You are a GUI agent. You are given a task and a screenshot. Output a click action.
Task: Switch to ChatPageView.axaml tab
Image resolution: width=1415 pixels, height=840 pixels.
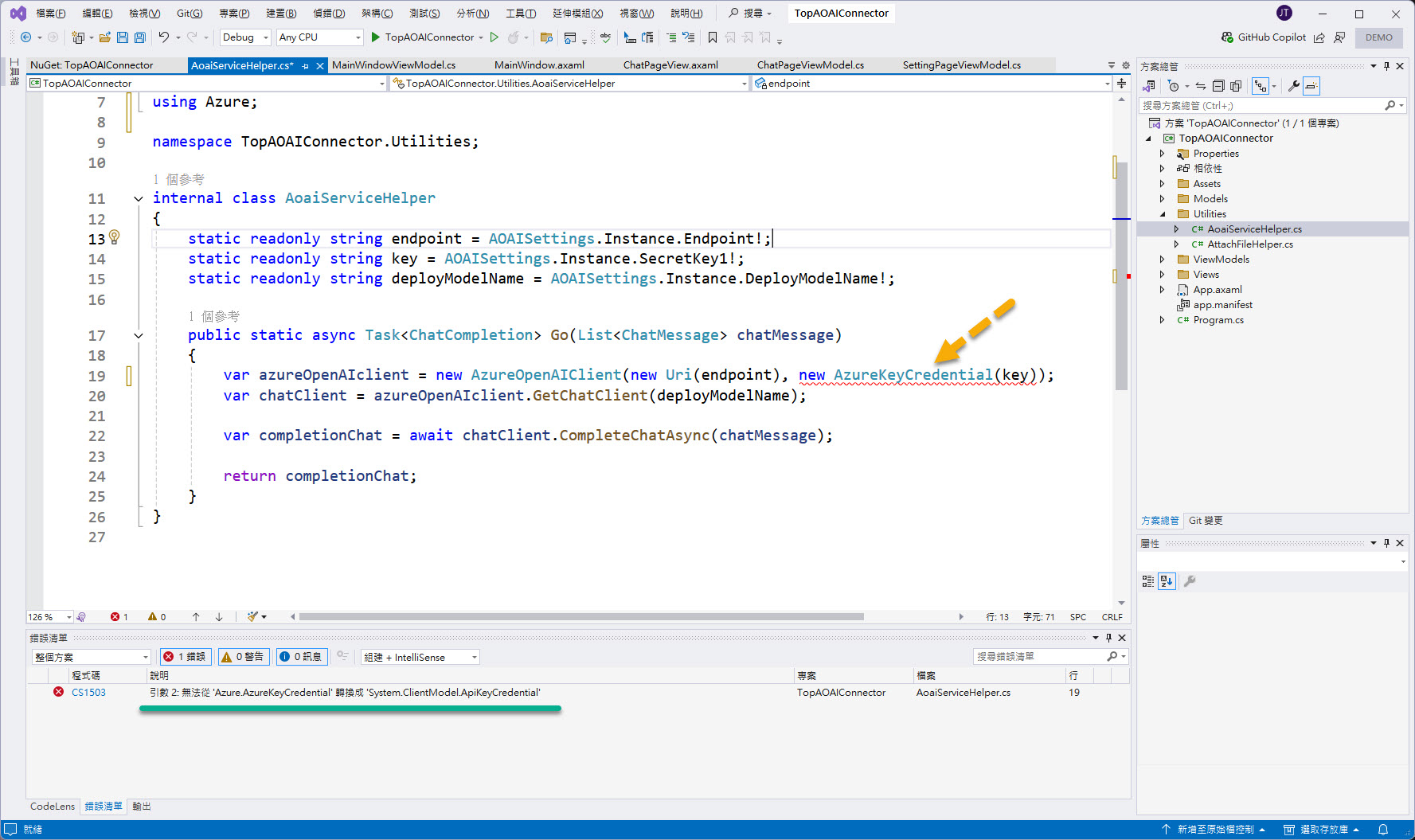pyautogui.click(x=670, y=65)
